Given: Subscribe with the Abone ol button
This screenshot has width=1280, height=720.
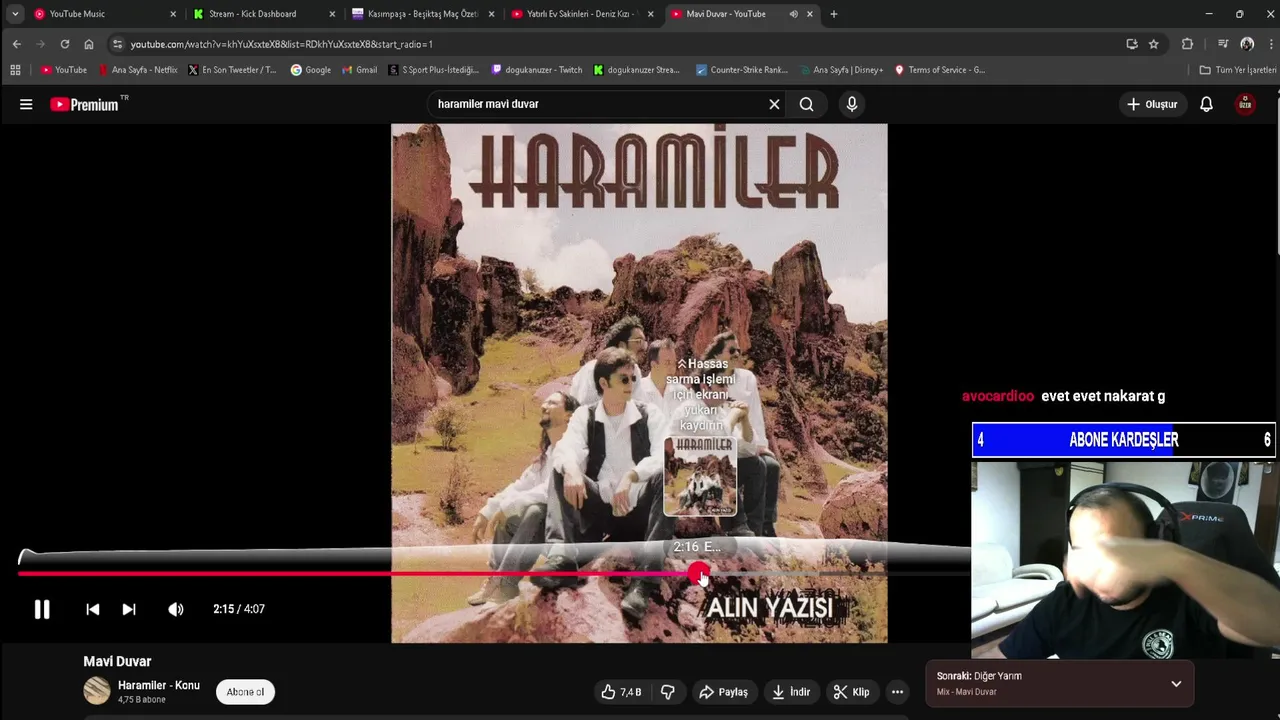Looking at the screenshot, I should point(245,692).
